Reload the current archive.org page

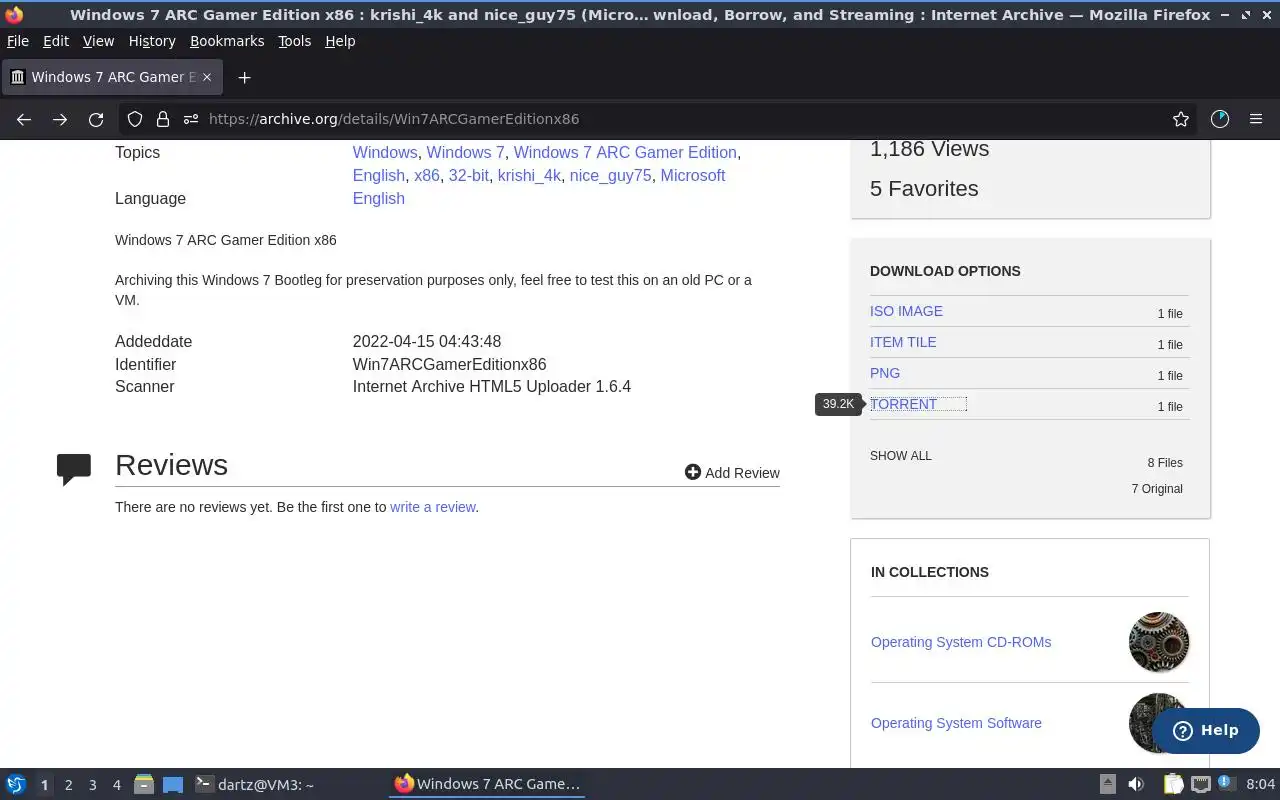(x=96, y=119)
